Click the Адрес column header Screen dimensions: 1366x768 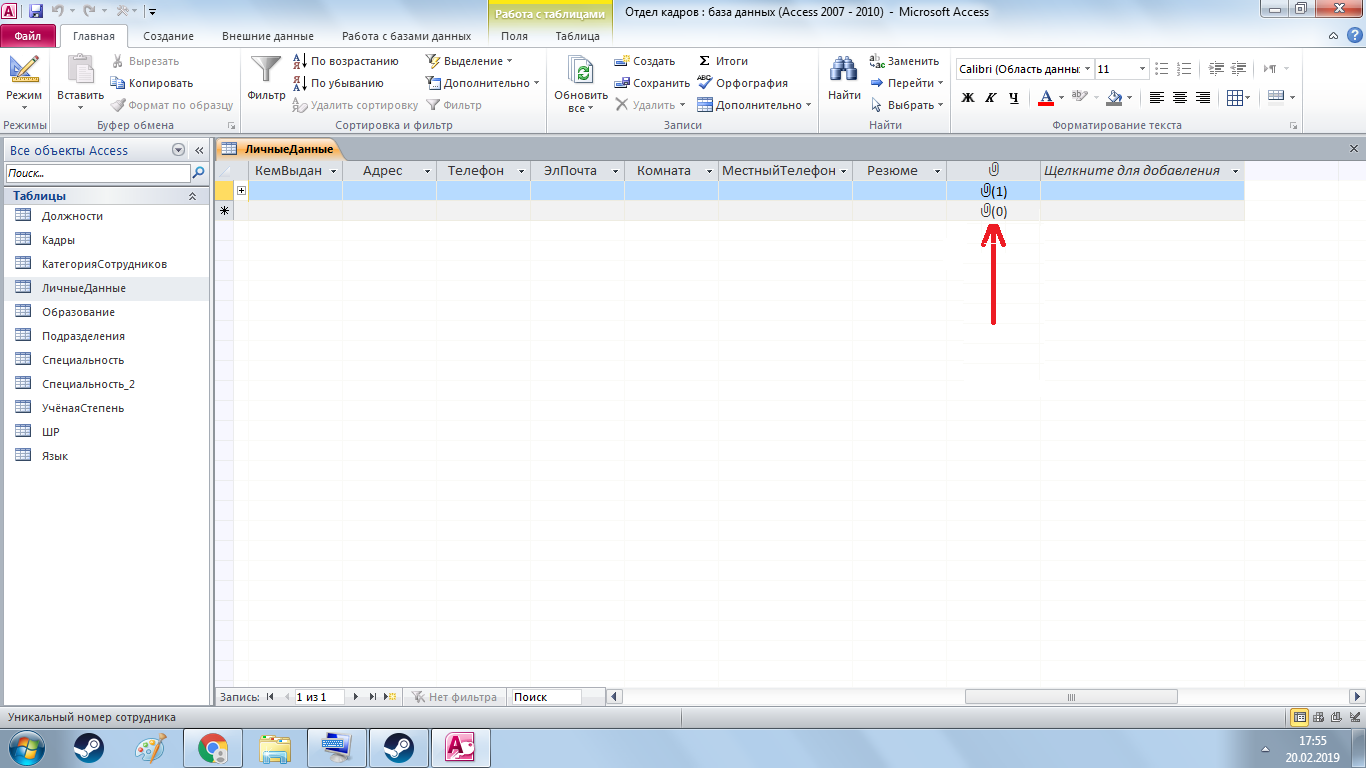pos(389,171)
